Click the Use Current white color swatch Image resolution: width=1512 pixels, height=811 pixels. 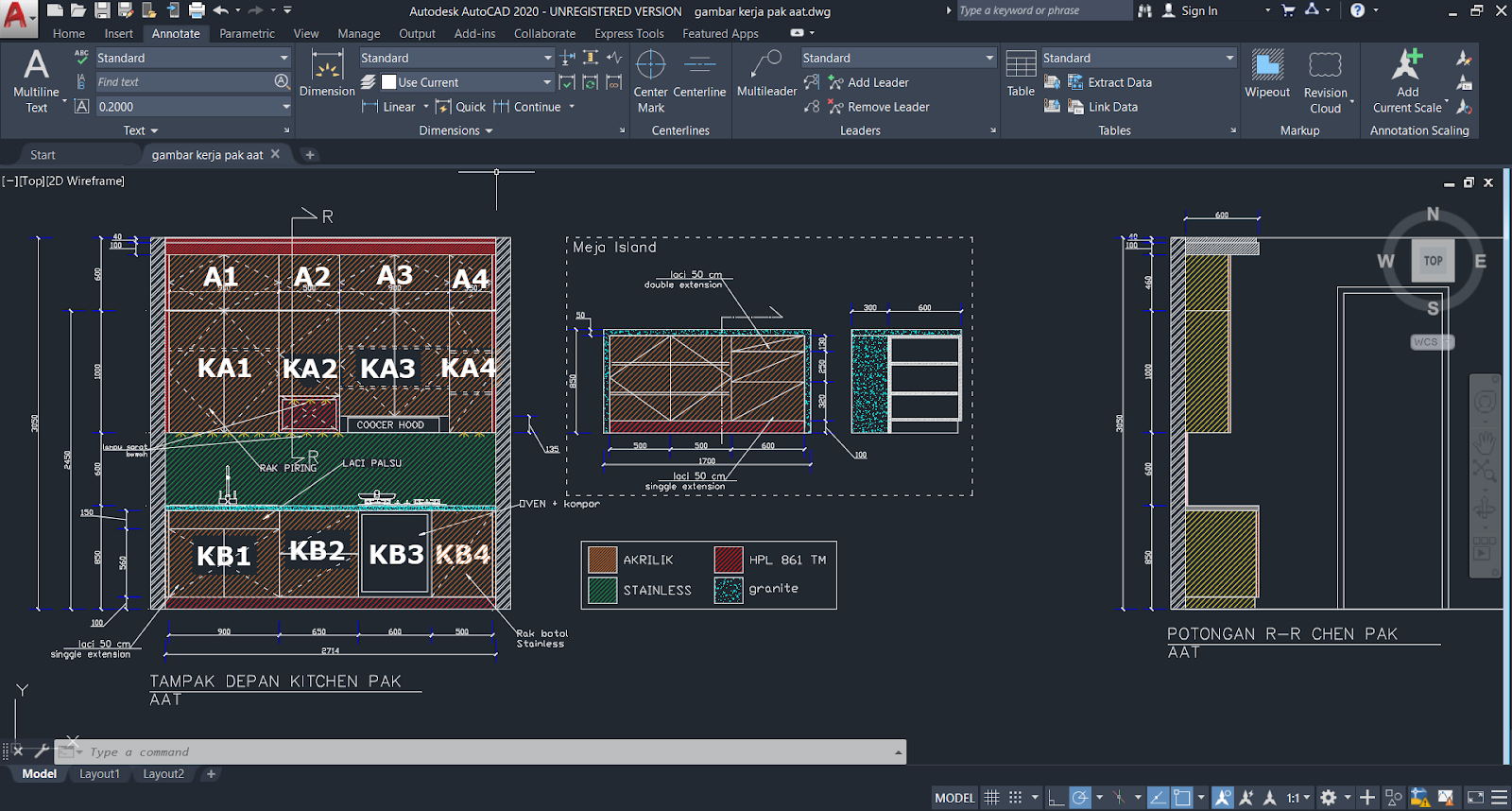[388, 82]
